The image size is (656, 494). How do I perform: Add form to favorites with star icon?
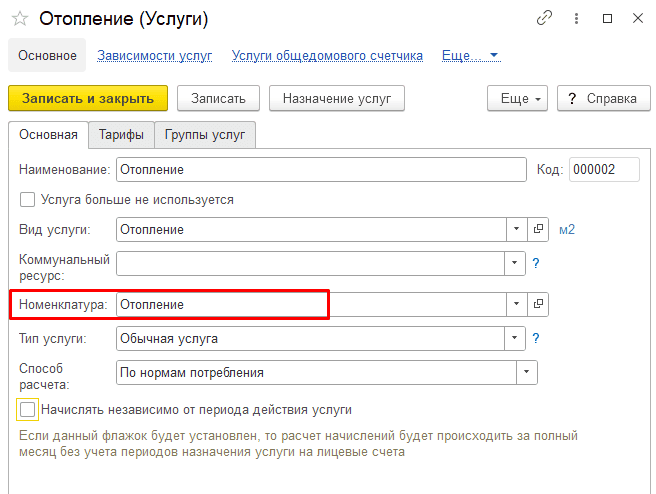coord(20,19)
